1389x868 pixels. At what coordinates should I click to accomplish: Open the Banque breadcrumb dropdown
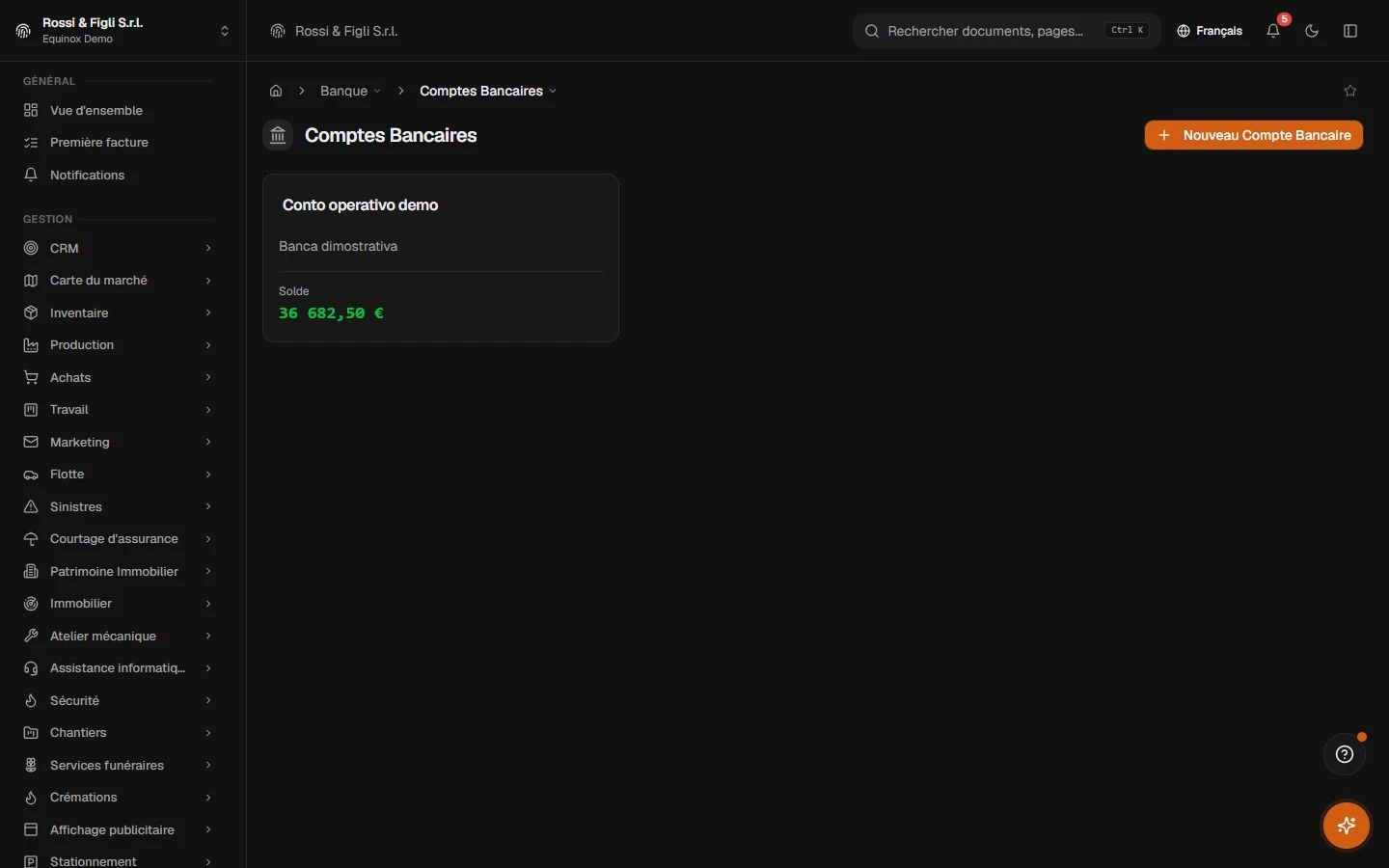click(x=350, y=91)
